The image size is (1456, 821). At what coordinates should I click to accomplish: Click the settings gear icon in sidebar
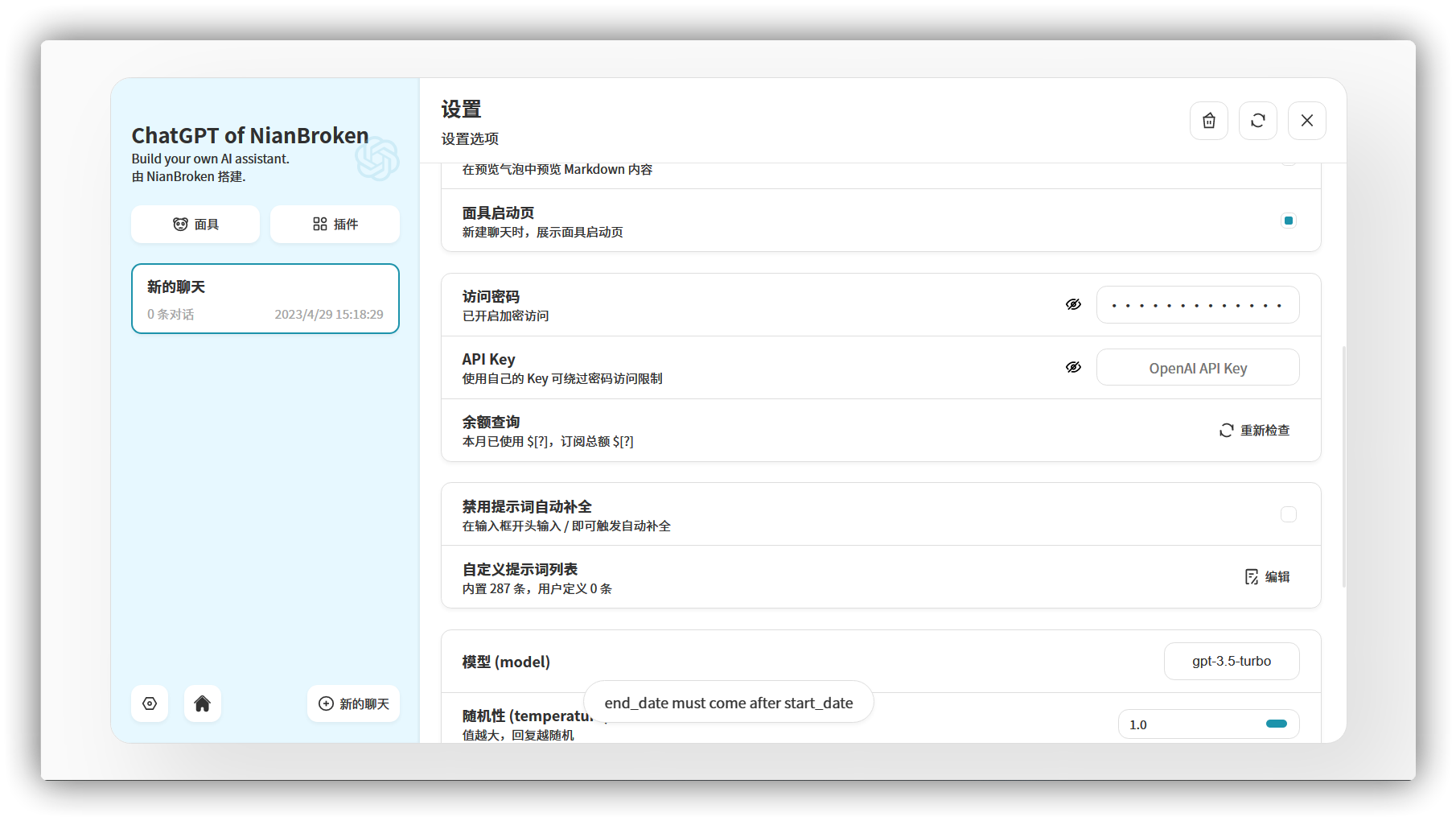tap(150, 703)
